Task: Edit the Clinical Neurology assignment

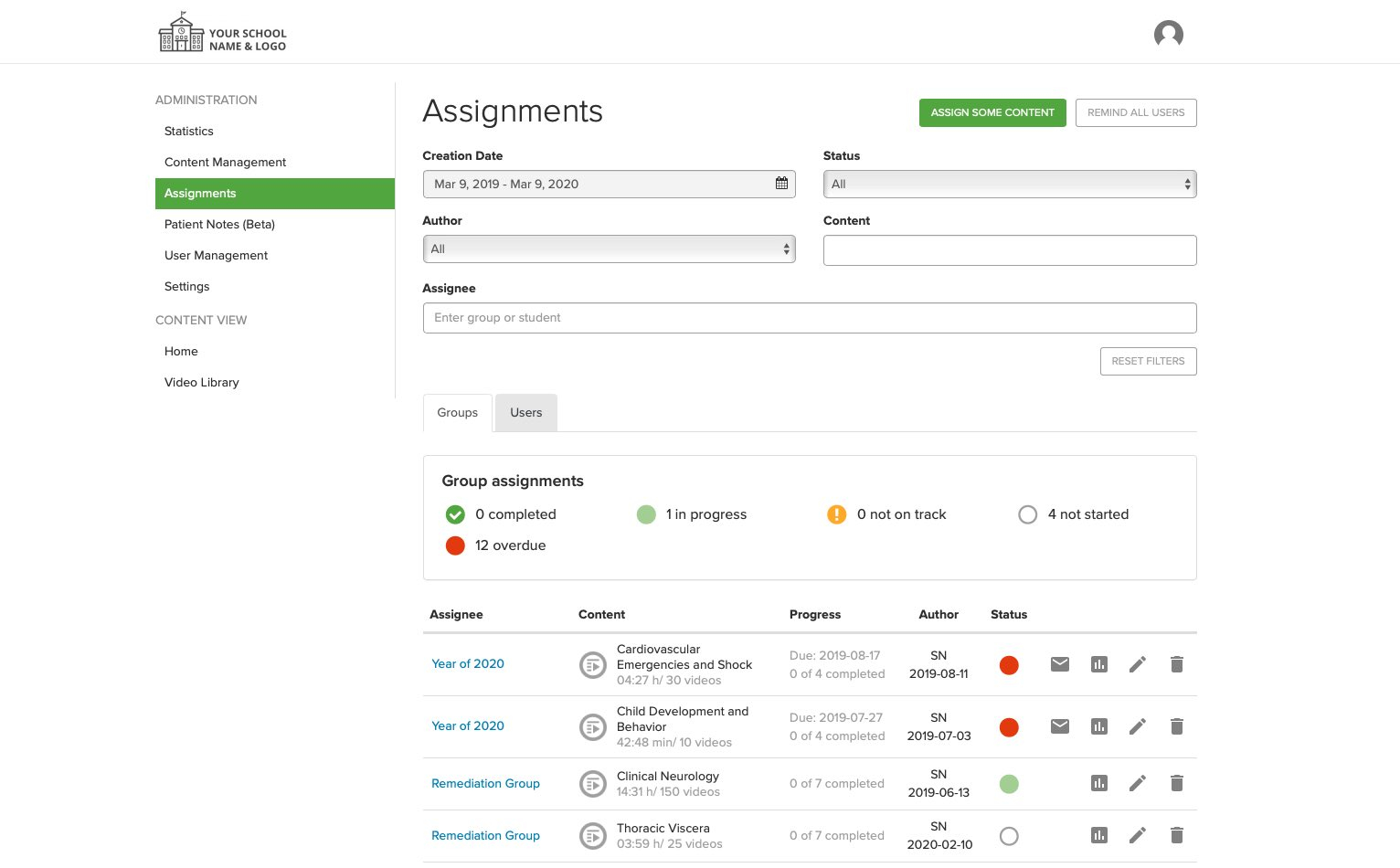Action: (1138, 783)
